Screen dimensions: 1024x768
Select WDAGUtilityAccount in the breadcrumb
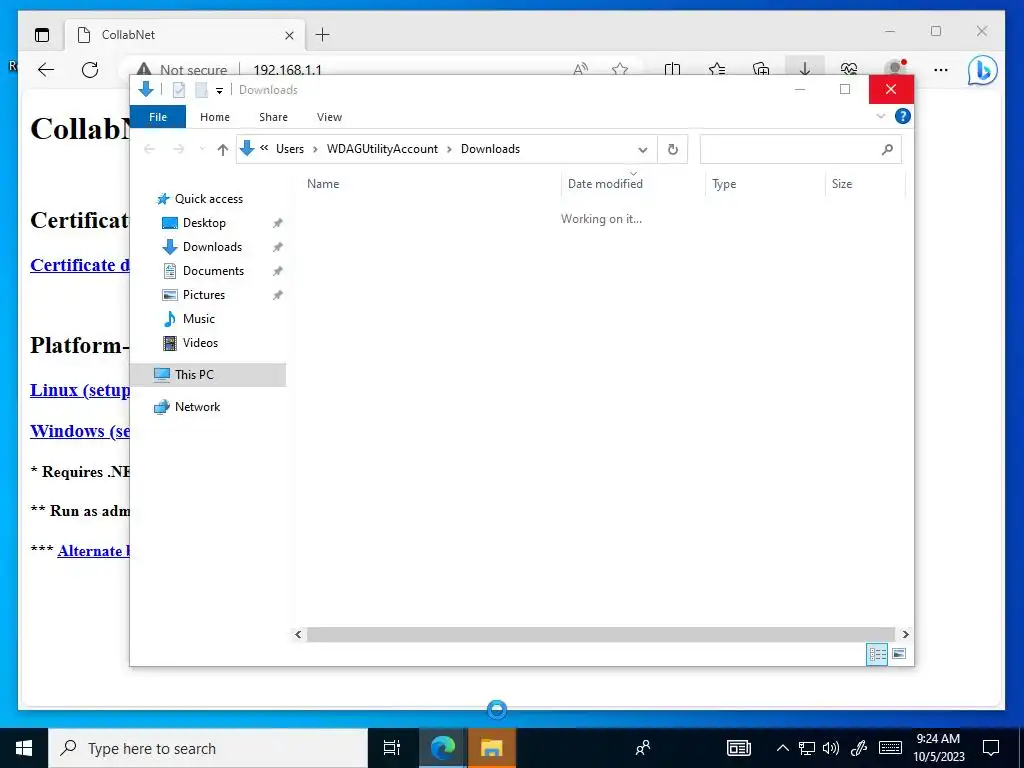click(382, 149)
